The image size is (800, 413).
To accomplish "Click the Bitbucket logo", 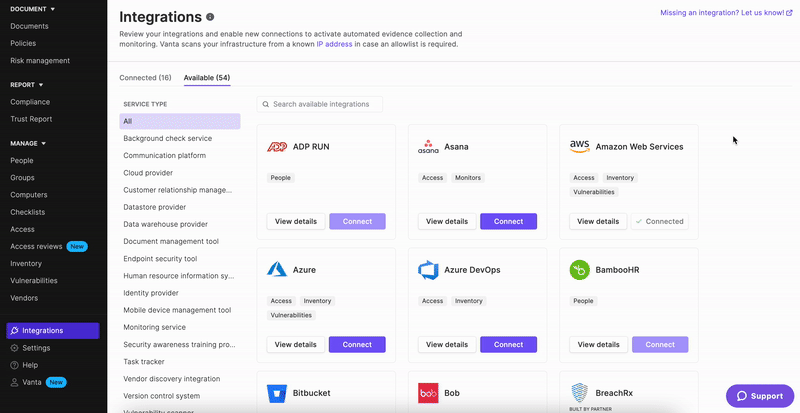I will pos(277,393).
